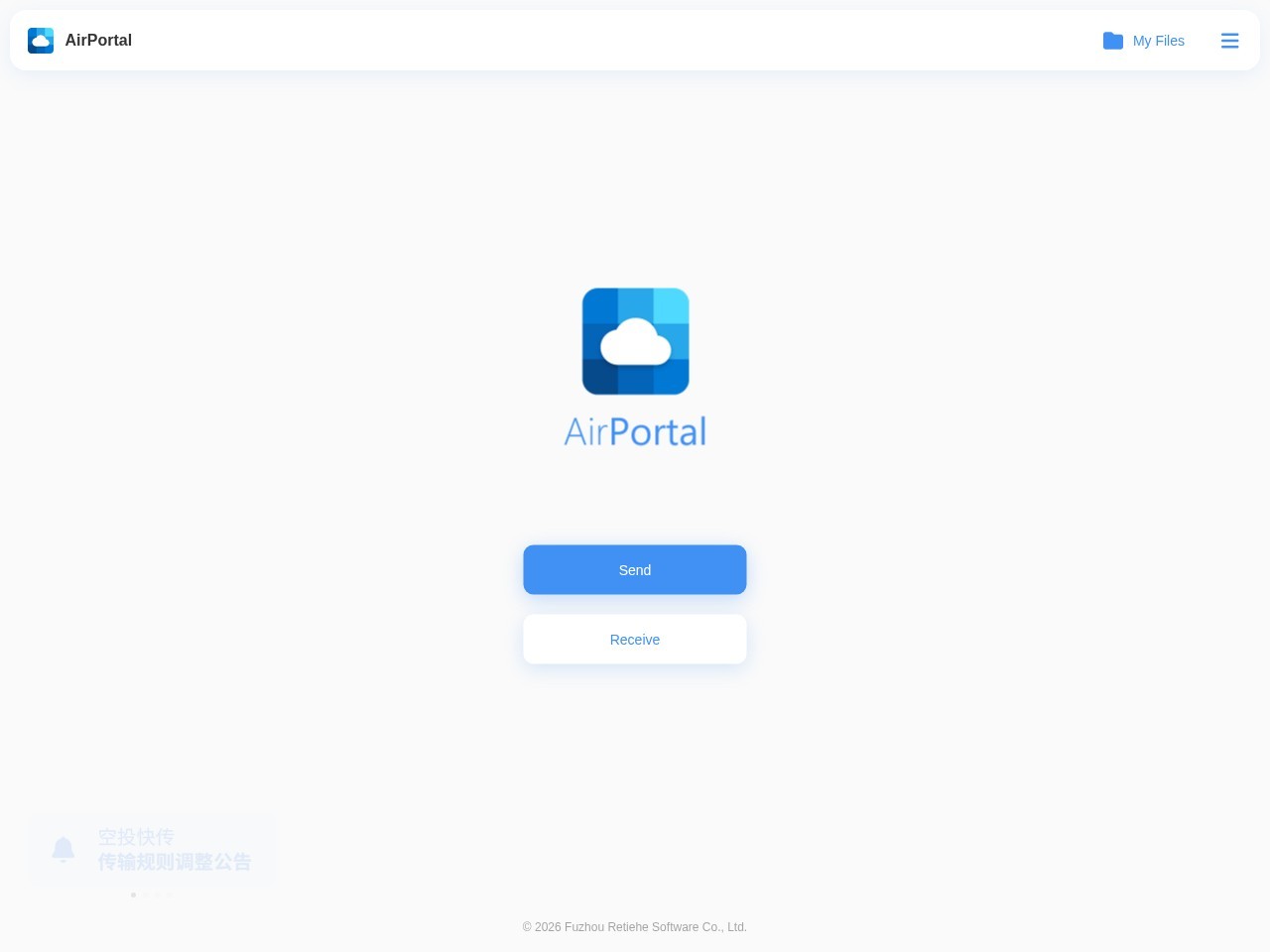The width and height of the screenshot is (1270, 952).
Task: Click the AirPortal title text in header
Action: (x=98, y=41)
